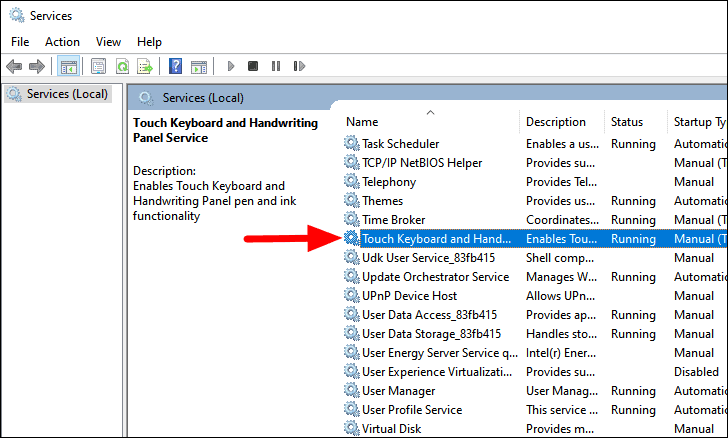The height and width of the screenshot is (438, 728).
Task: Select the Task Scheduler service name
Action: [x=400, y=144]
